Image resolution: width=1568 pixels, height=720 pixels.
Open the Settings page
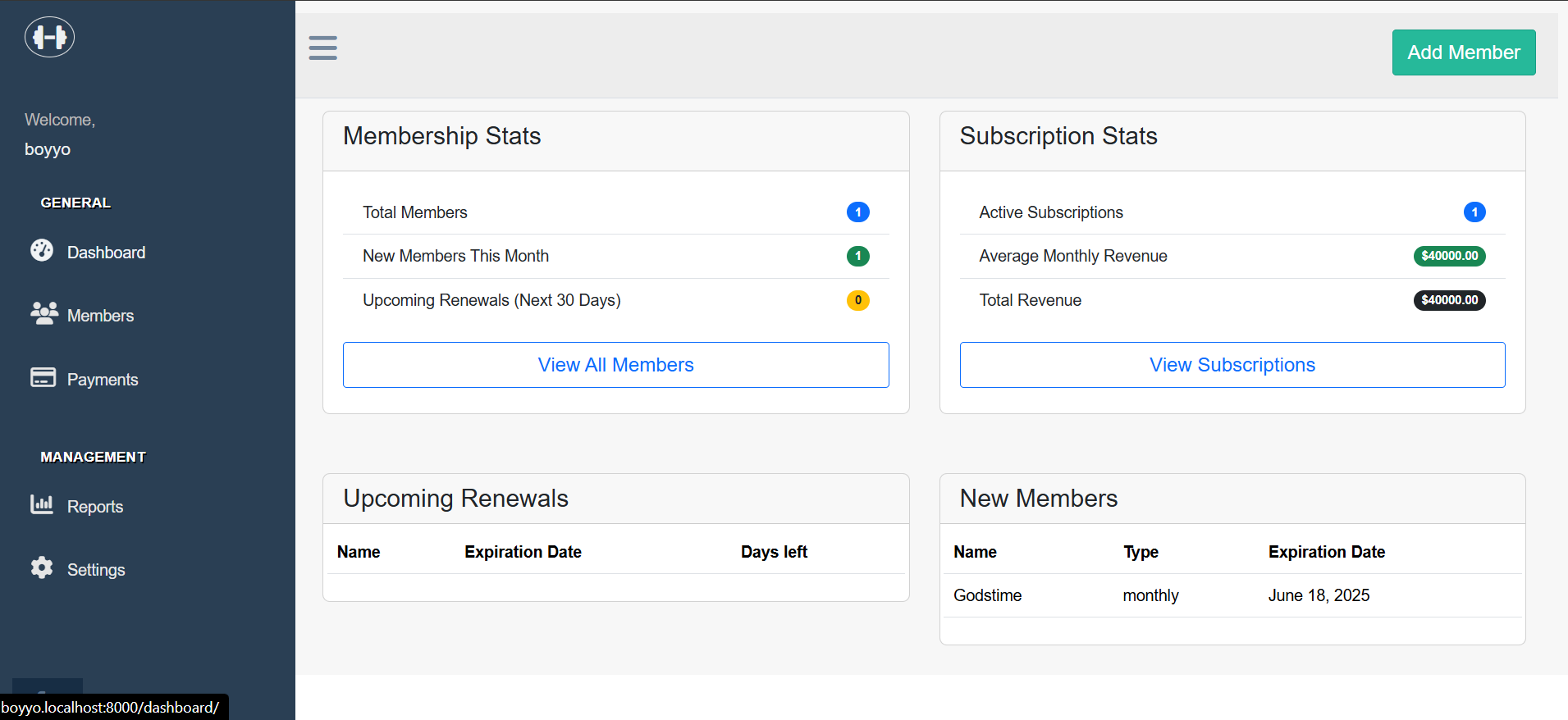tap(96, 570)
